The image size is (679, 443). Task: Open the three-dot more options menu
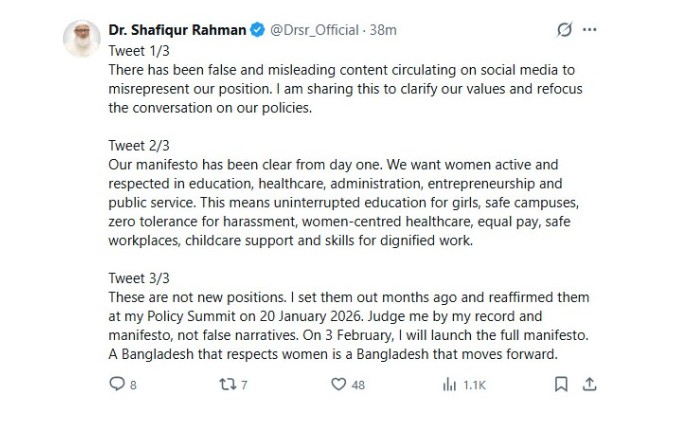pos(597,30)
